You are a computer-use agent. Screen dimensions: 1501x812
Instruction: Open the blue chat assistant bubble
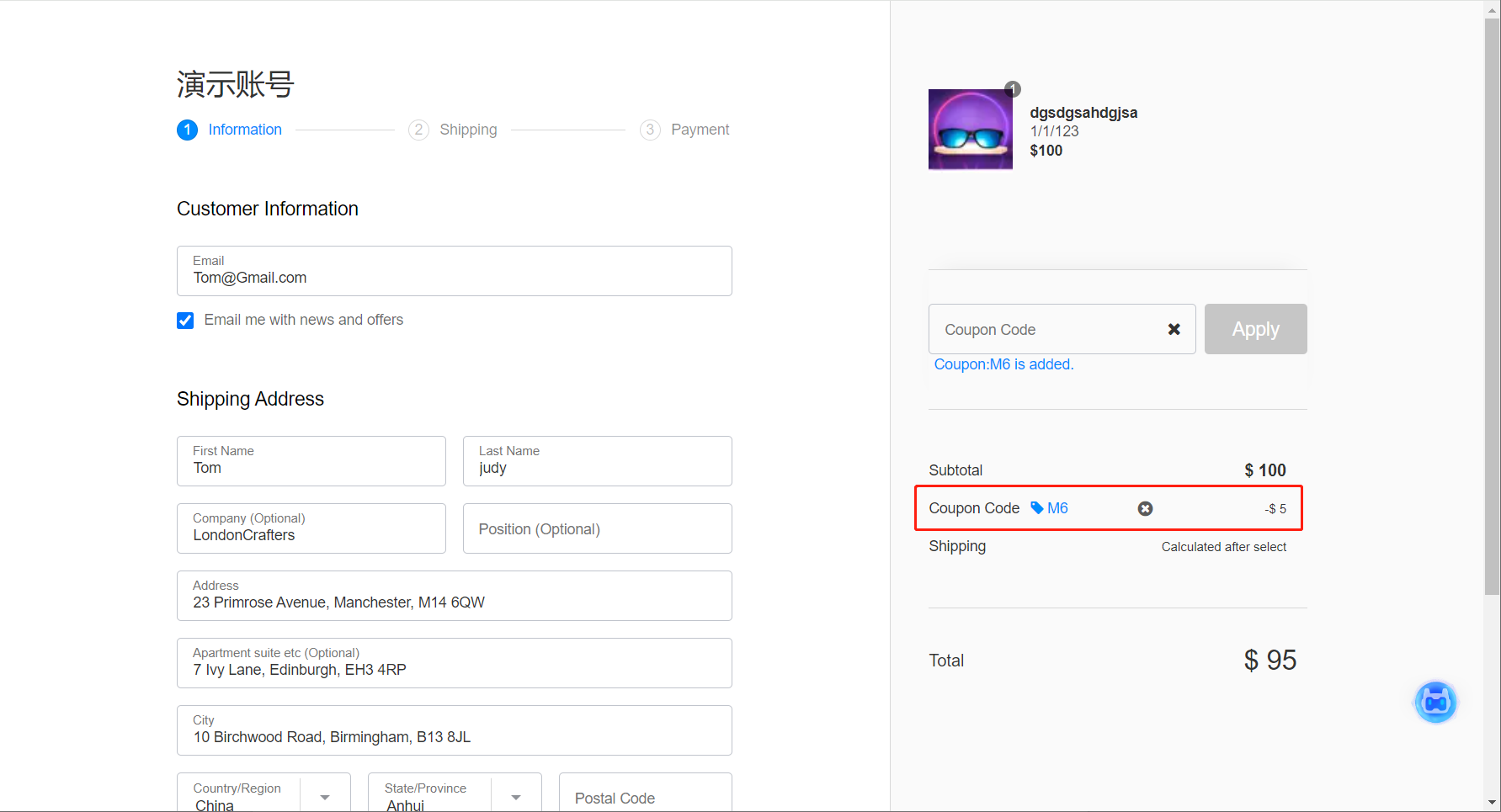pos(1435,702)
